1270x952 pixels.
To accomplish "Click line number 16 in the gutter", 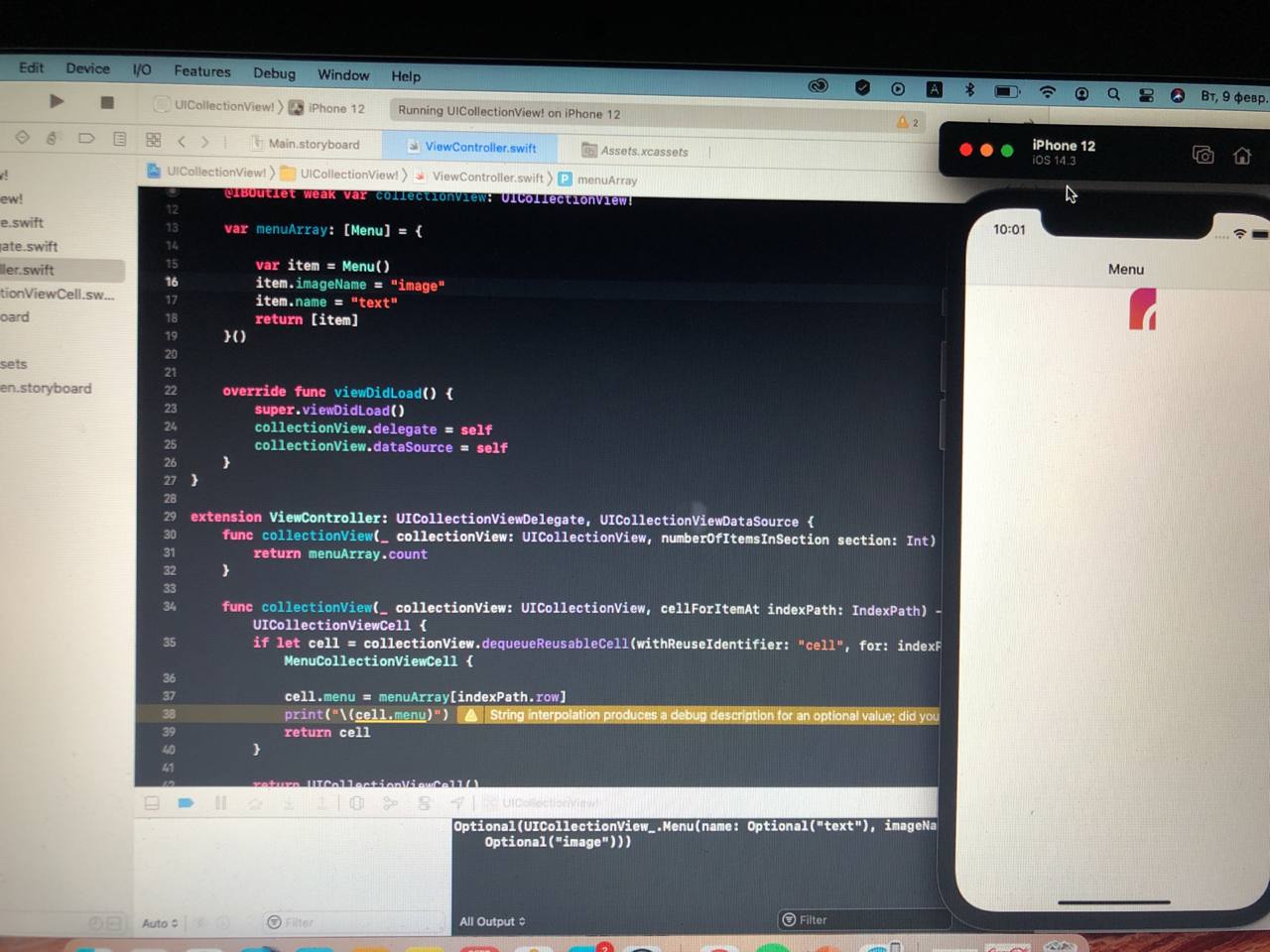I will coord(172,282).
